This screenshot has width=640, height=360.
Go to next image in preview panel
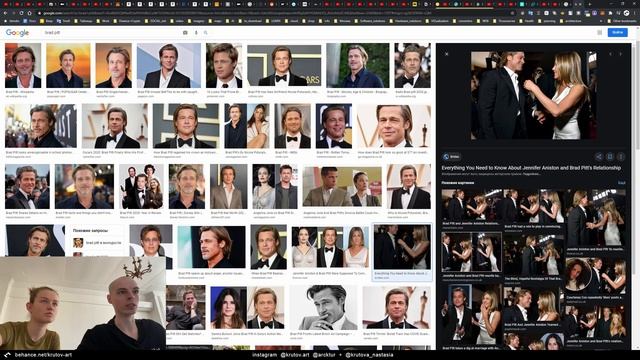tap(621, 54)
